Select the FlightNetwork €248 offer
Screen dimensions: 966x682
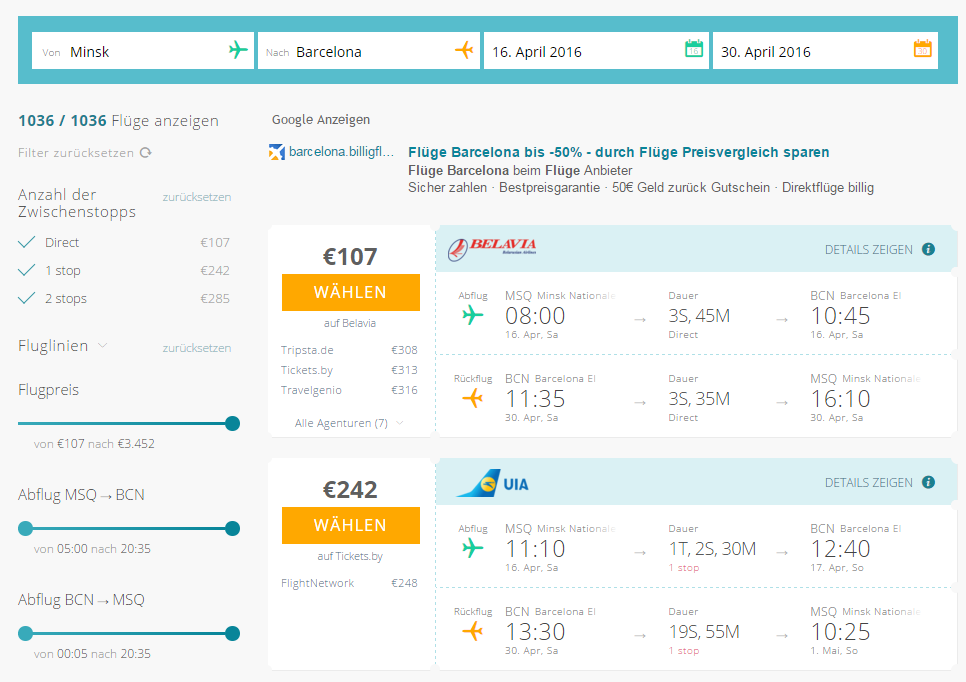349,583
